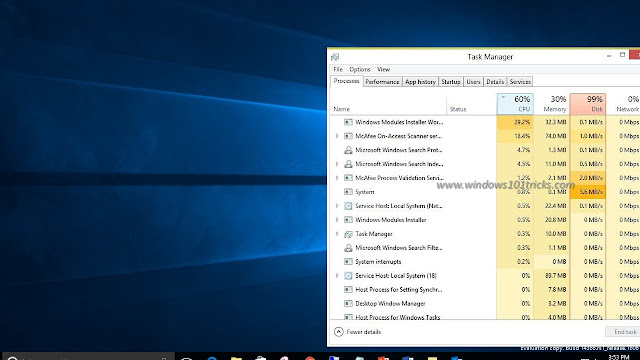640x360 pixels.
Task: Open the File menu
Action: tap(338, 69)
